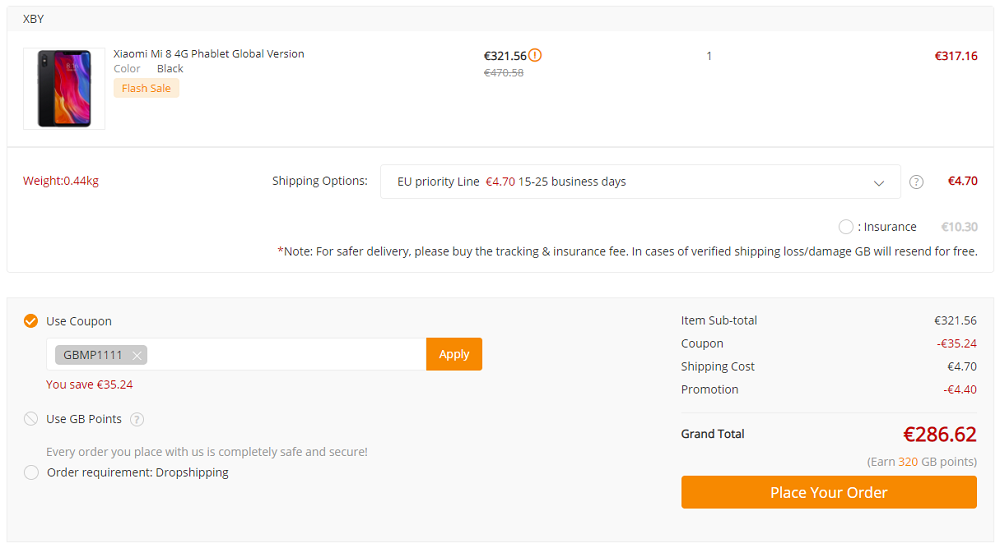This screenshot has width=1000, height=548.
Task: Enable the Insurance option radio
Action: point(846,226)
